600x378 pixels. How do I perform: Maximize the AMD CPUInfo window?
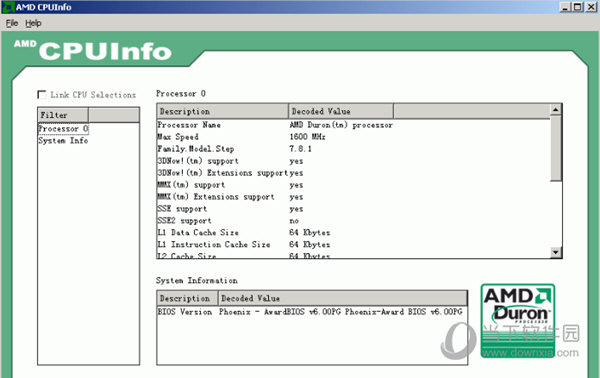[x=578, y=7]
